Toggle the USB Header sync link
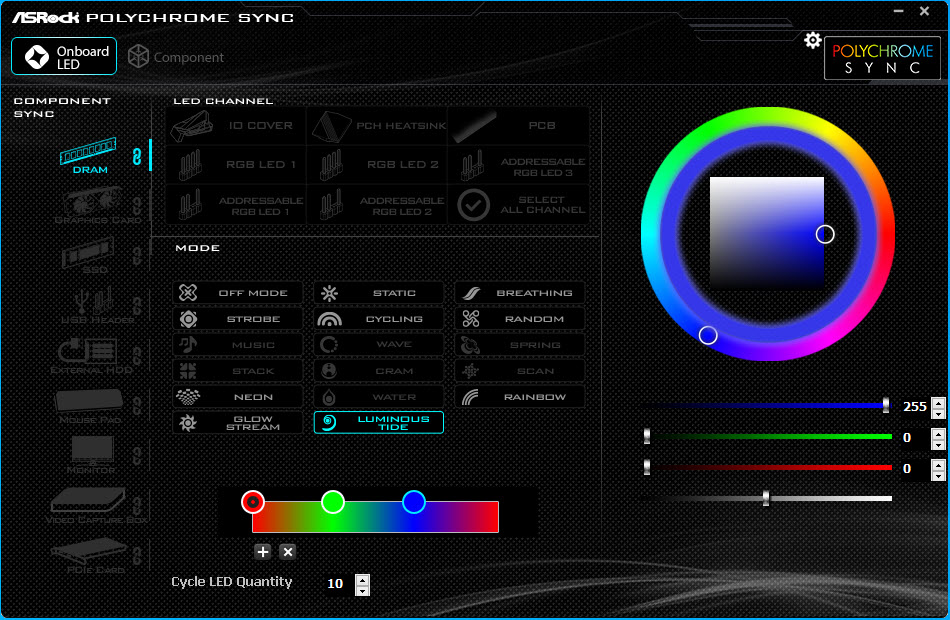 point(138,306)
